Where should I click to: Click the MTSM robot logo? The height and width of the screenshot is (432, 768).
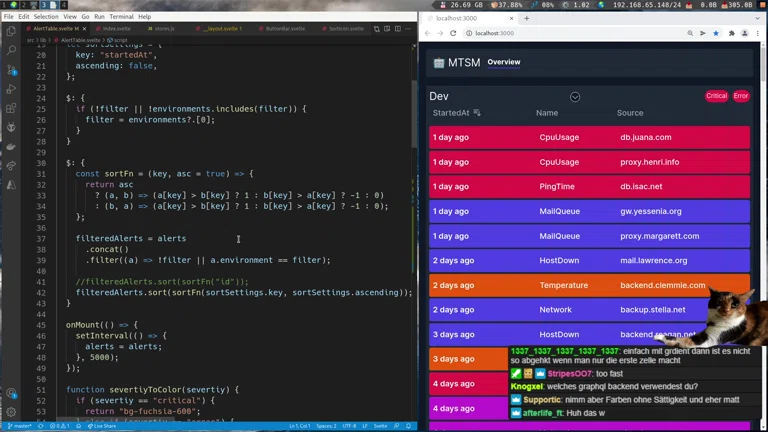click(x=439, y=63)
